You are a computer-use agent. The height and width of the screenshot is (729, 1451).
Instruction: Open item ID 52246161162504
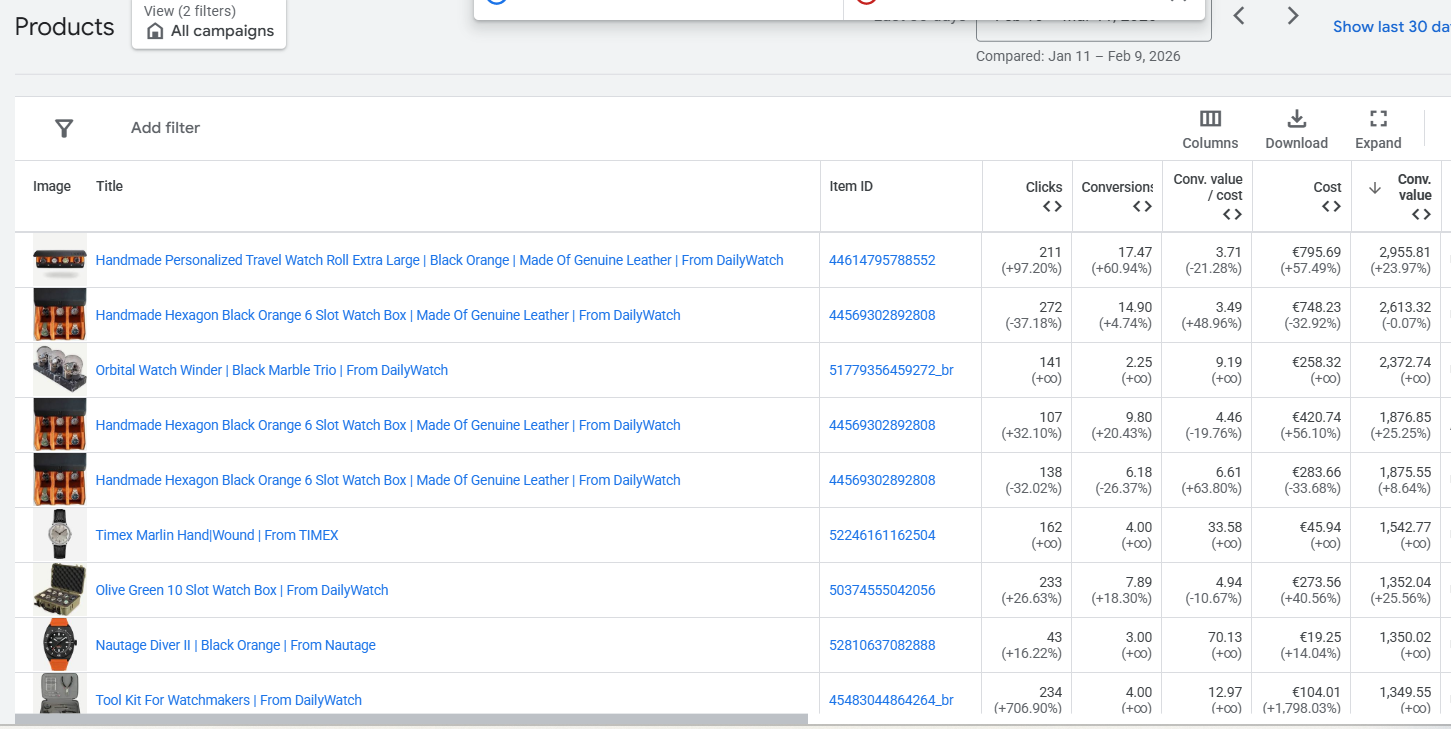click(882, 535)
